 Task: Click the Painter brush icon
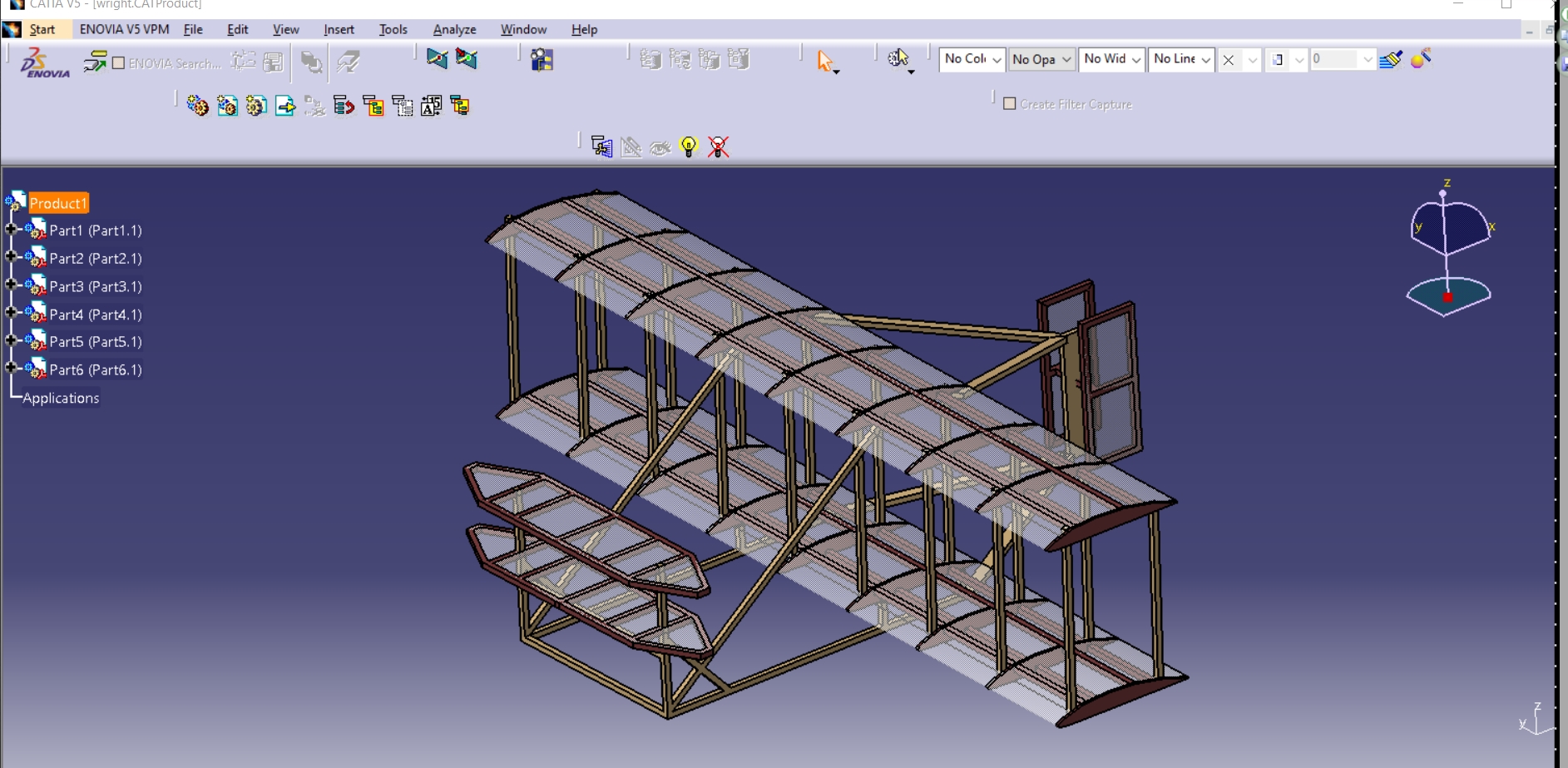pos(1390,59)
